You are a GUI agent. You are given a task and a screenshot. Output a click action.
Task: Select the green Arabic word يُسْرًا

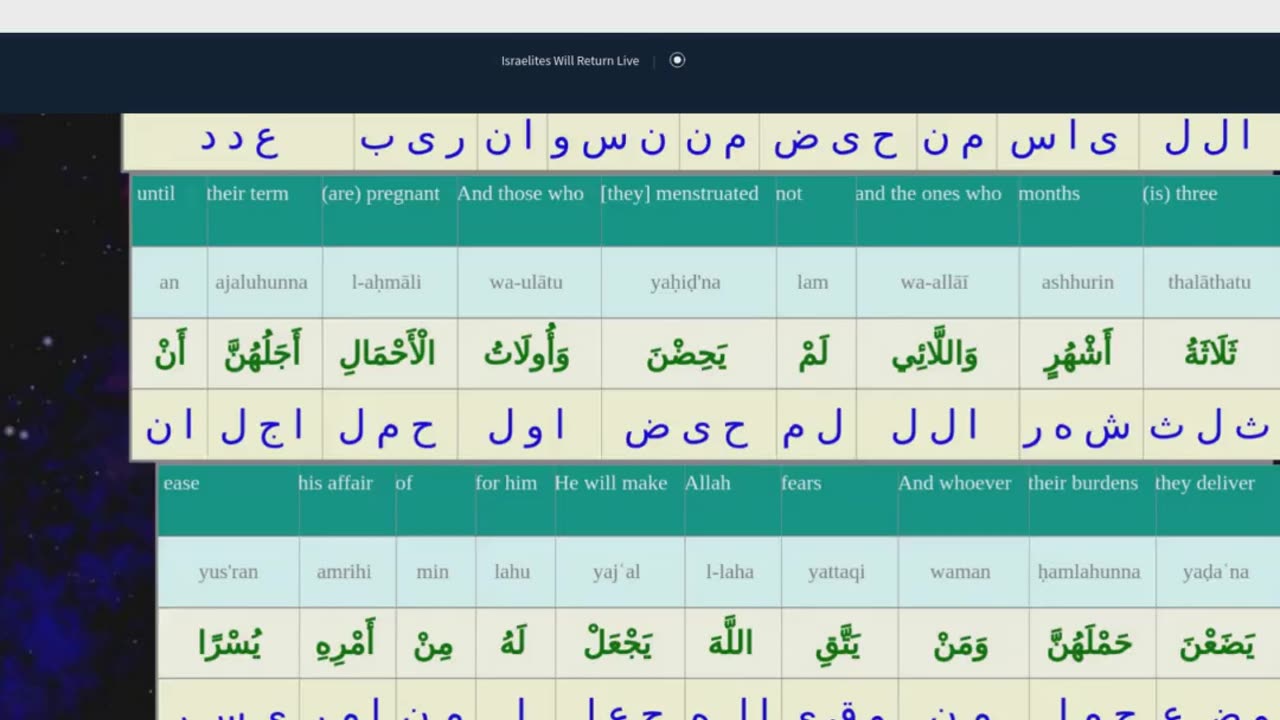click(228, 643)
